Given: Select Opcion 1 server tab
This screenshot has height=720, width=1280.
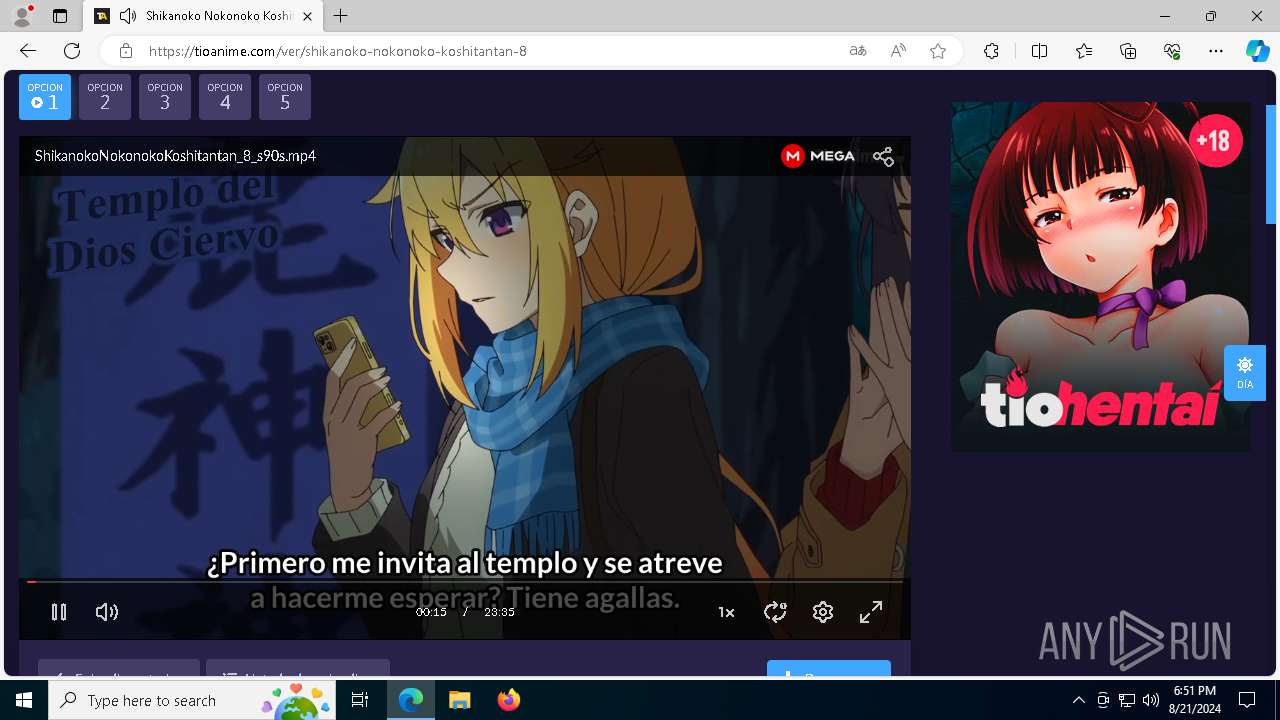Looking at the screenshot, I should (x=45, y=97).
